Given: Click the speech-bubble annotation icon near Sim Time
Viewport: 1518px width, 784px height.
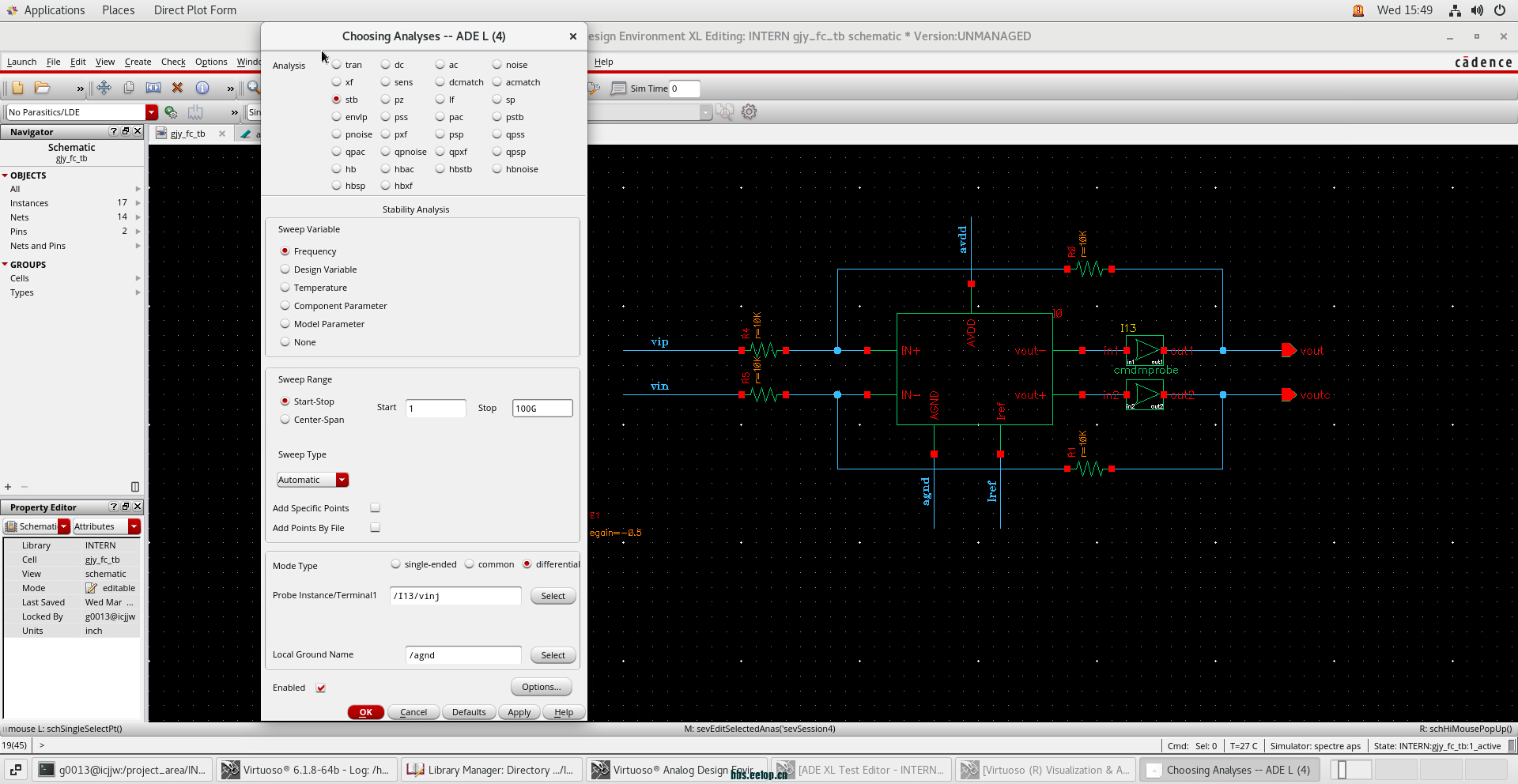Looking at the screenshot, I should (618, 89).
